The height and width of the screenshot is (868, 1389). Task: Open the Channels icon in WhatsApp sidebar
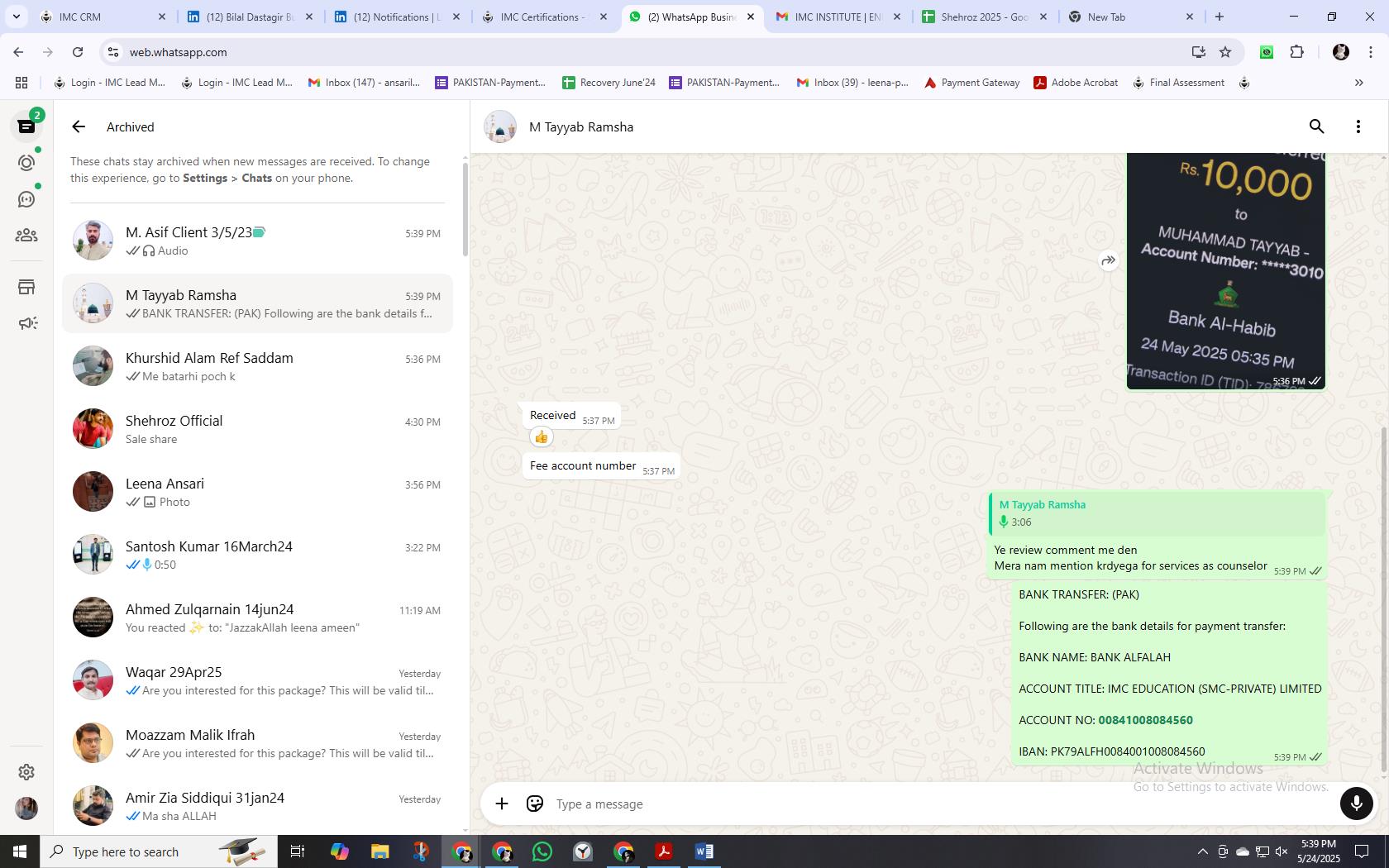pyautogui.click(x=26, y=199)
